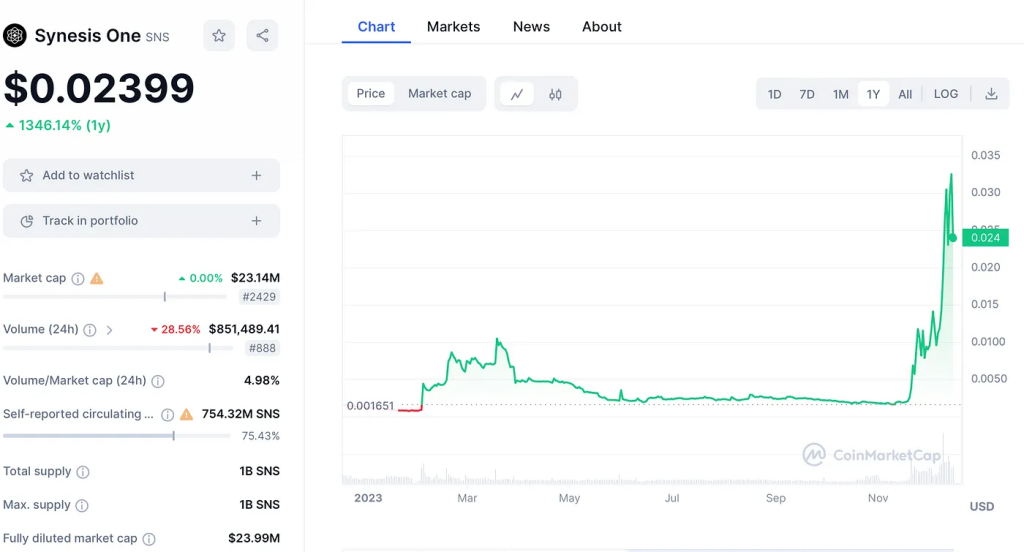The width and height of the screenshot is (1024, 552).
Task: Click the circulating supply progress bar
Action: click(x=117, y=436)
